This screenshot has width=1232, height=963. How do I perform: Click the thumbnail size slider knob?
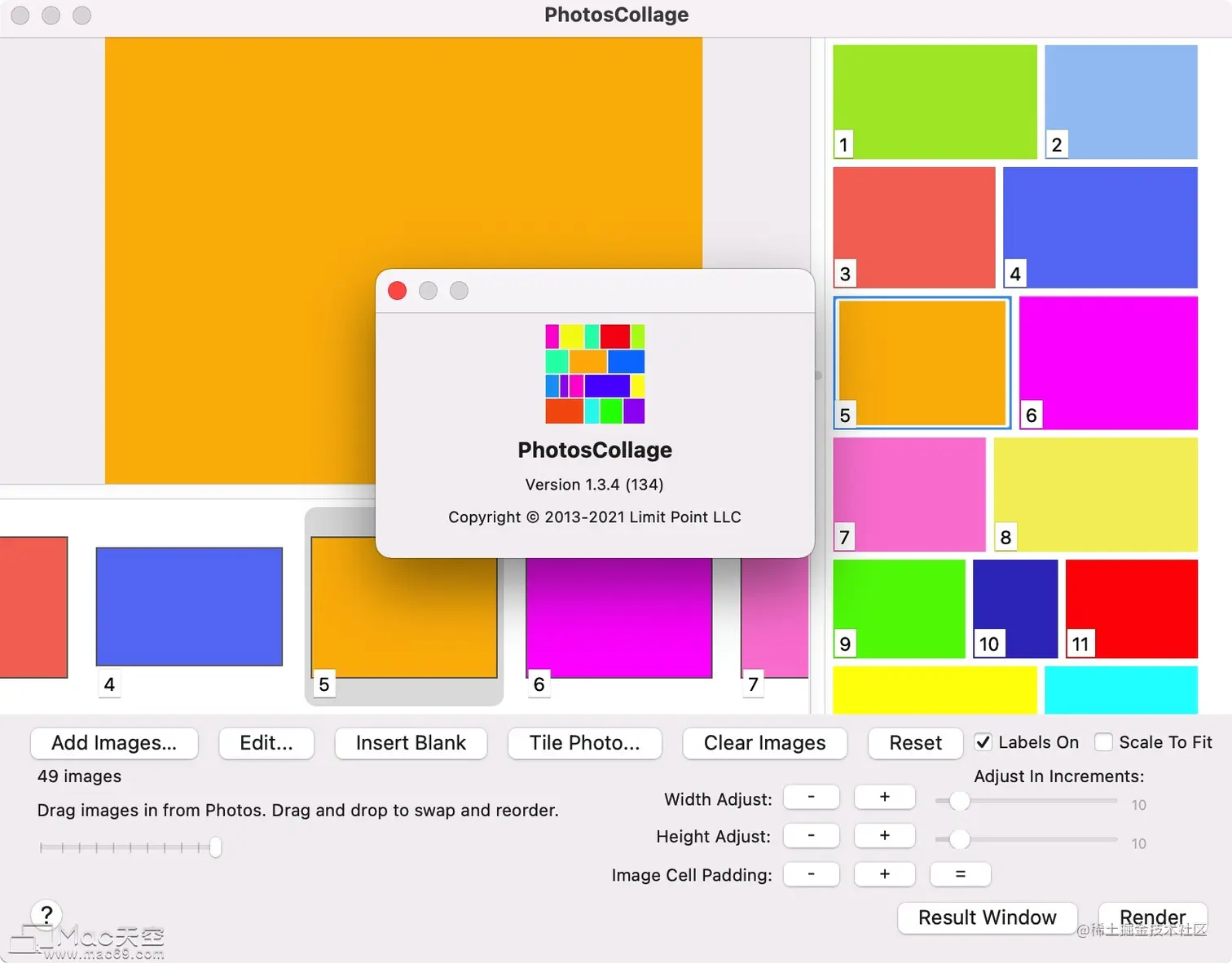click(x=216, y=847)
